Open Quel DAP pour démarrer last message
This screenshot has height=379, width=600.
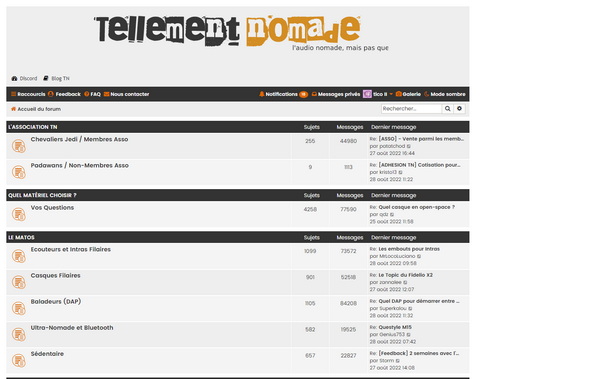click(x=419, y=301)
